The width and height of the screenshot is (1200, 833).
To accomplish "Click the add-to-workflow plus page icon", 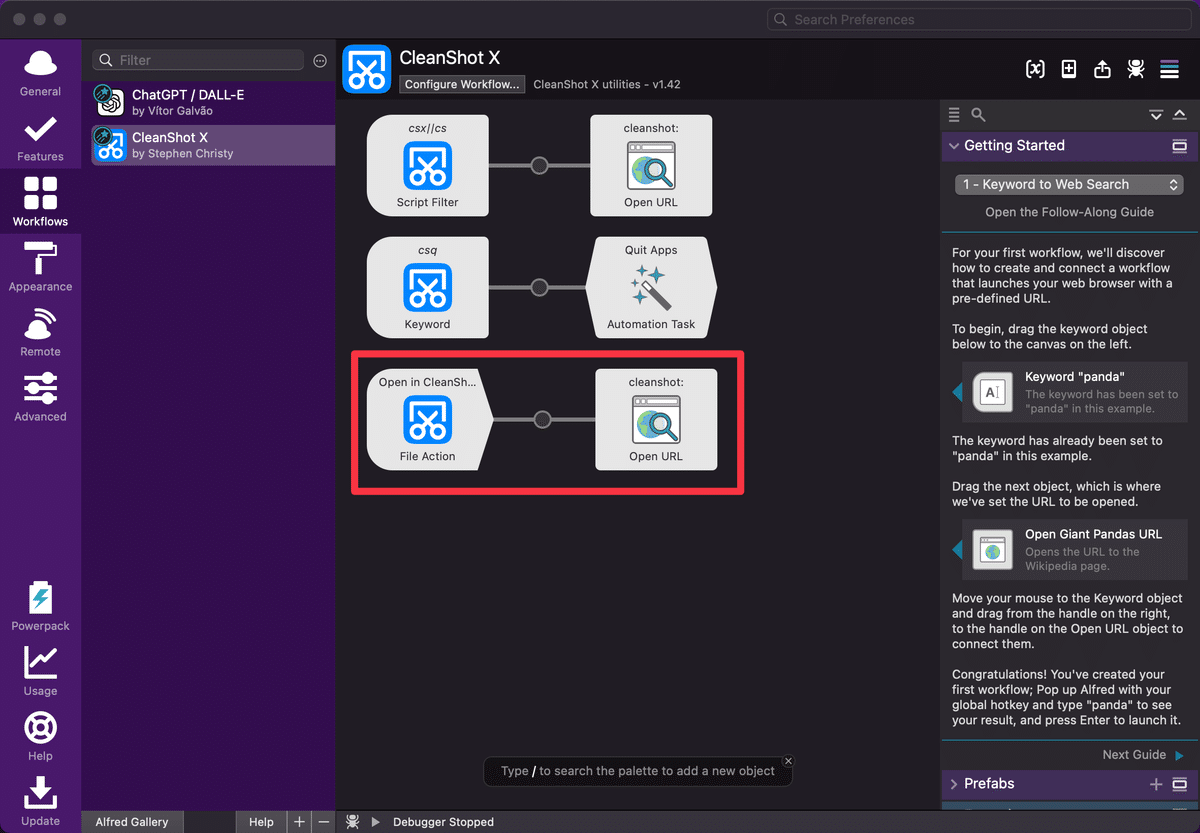I will pos(1069,69).
